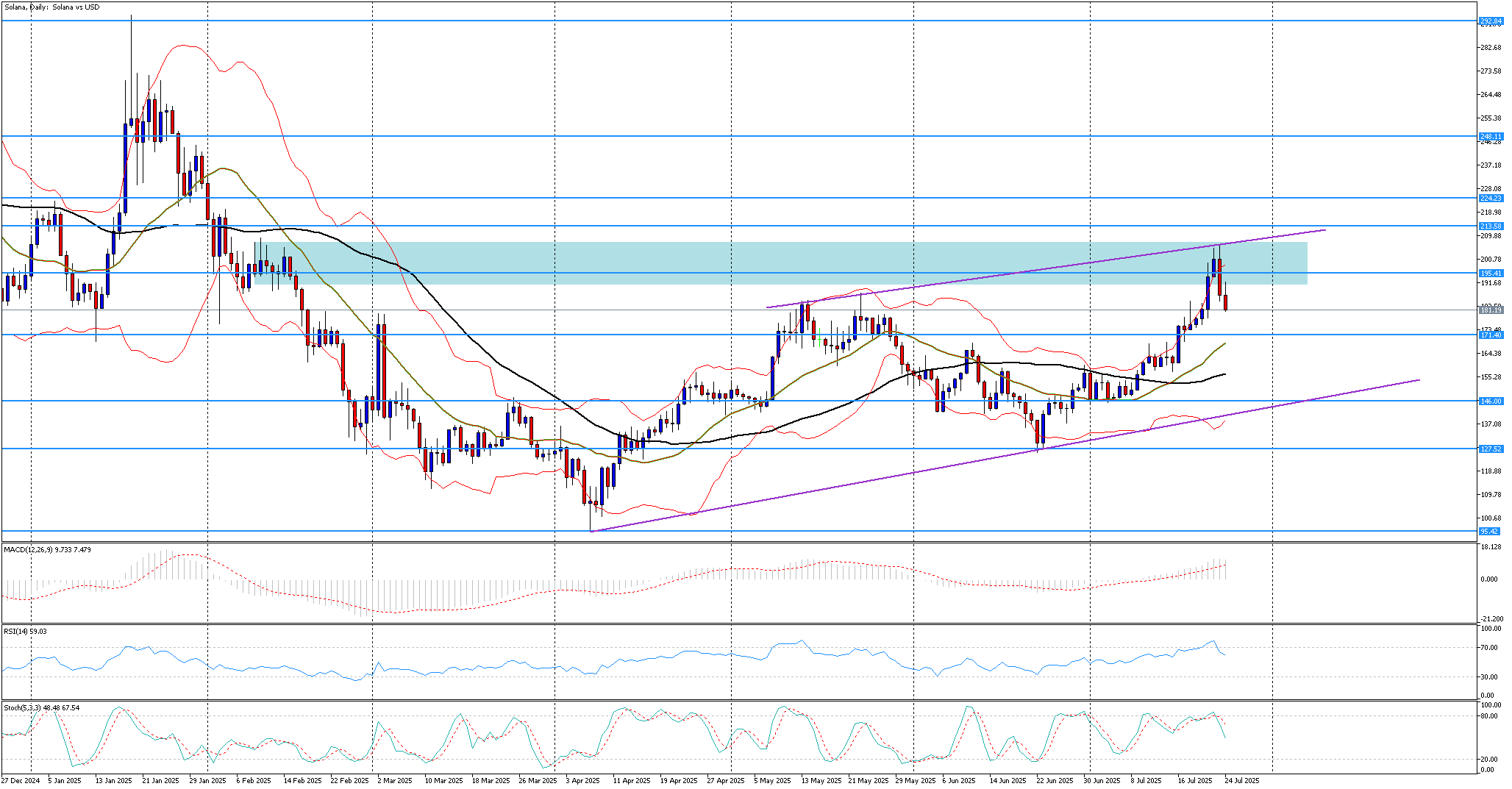The height and width of the screenshot is (789, 1512).
Task: Click the 22 Jun 2025 date label
Action: pyautogui.click(x=1055, y=780)
